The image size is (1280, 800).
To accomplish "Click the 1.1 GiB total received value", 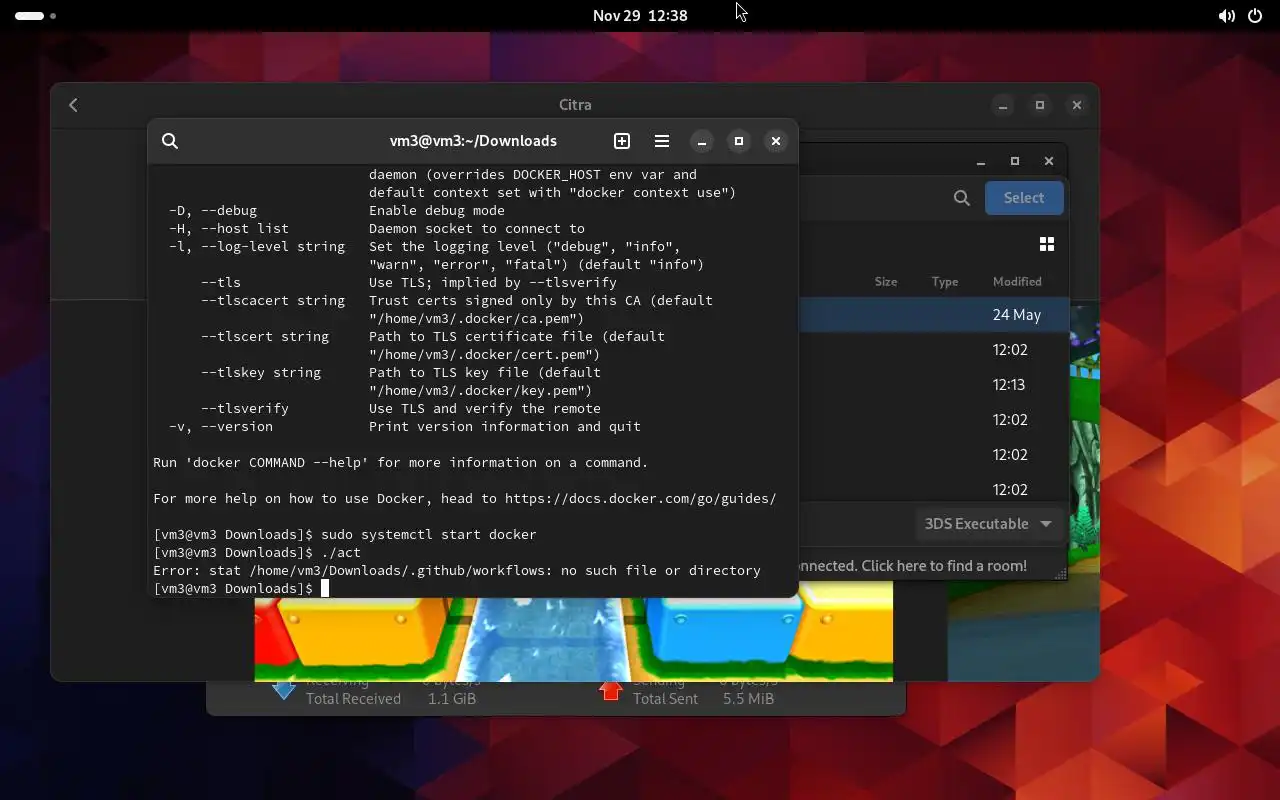I will [452, 699].
